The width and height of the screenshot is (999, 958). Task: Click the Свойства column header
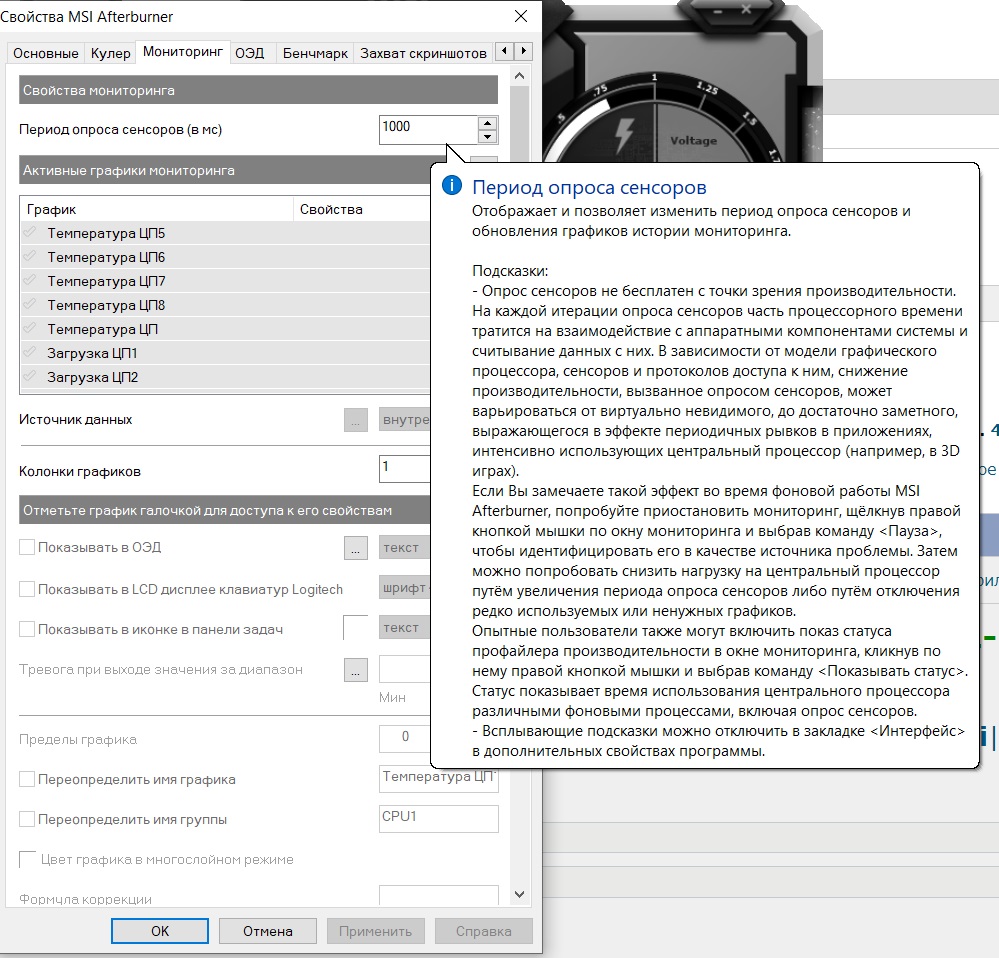coord(362,209)
